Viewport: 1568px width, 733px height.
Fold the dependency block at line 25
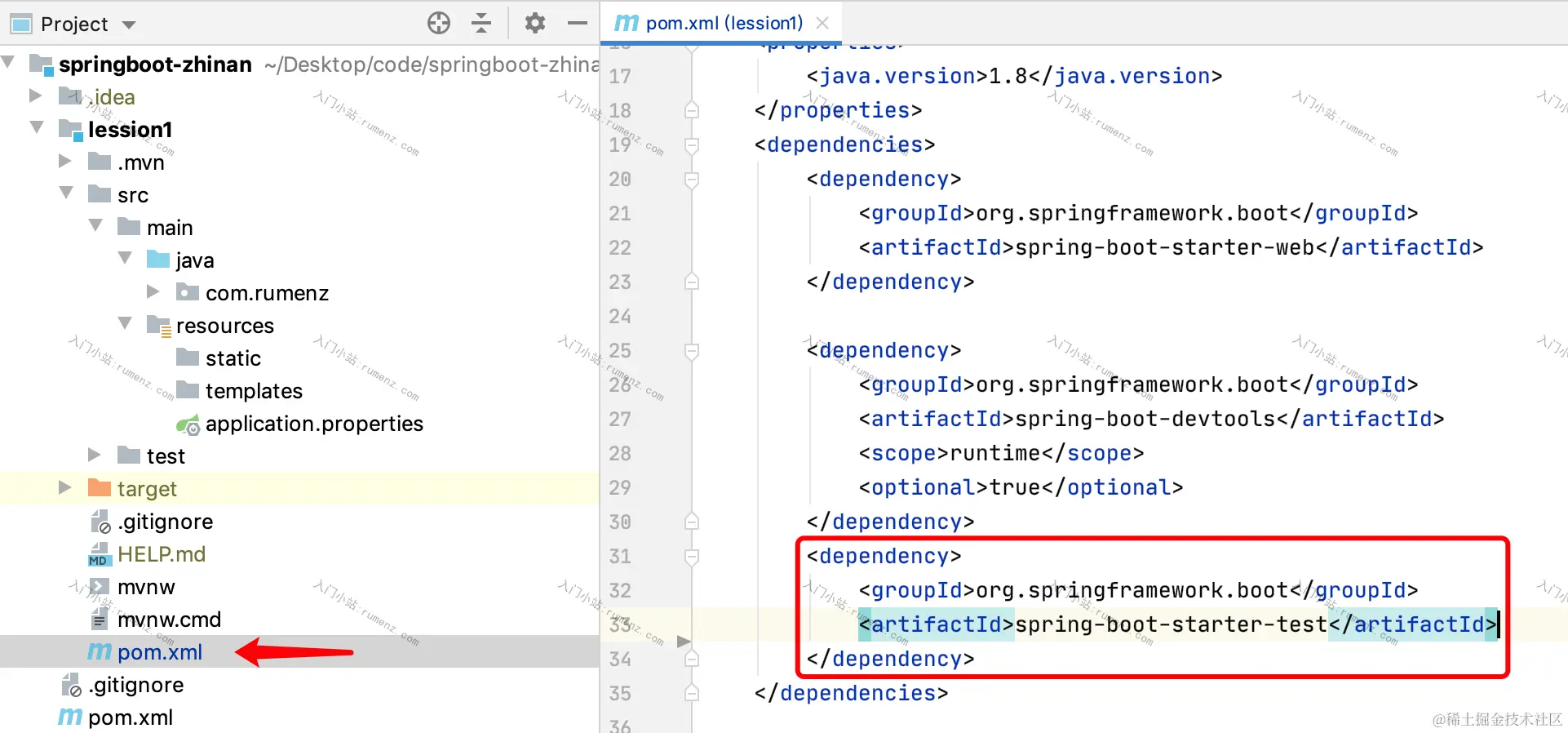point(692,351)
